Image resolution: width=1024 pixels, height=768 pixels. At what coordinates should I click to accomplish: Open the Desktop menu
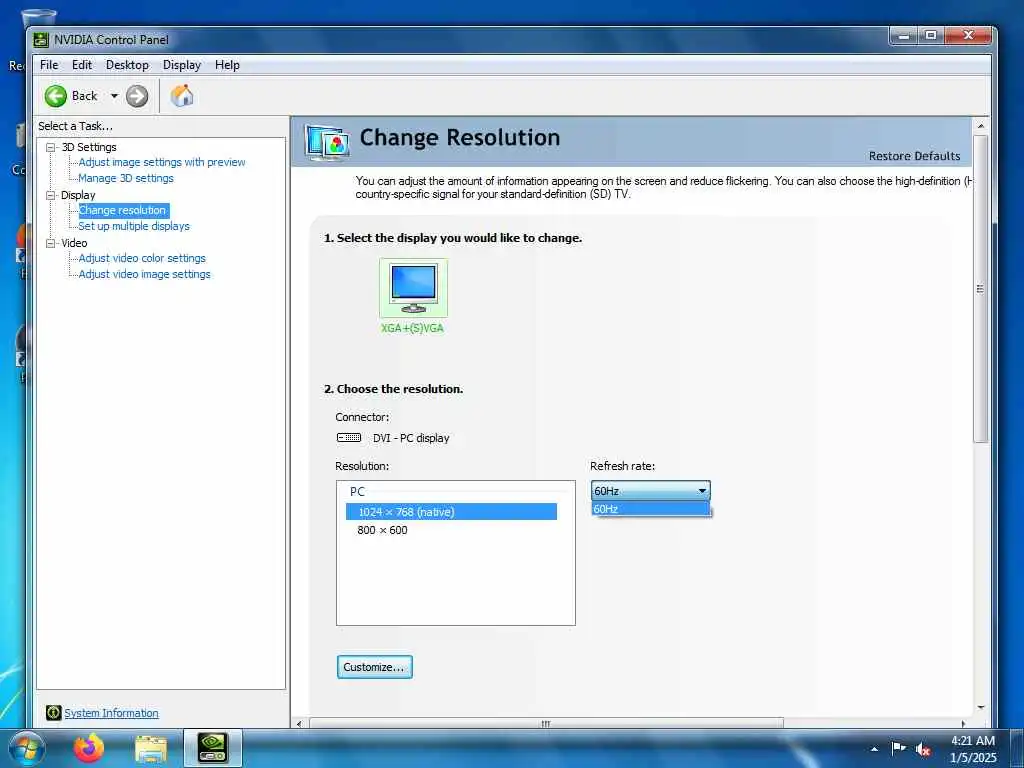pos(127,65)
